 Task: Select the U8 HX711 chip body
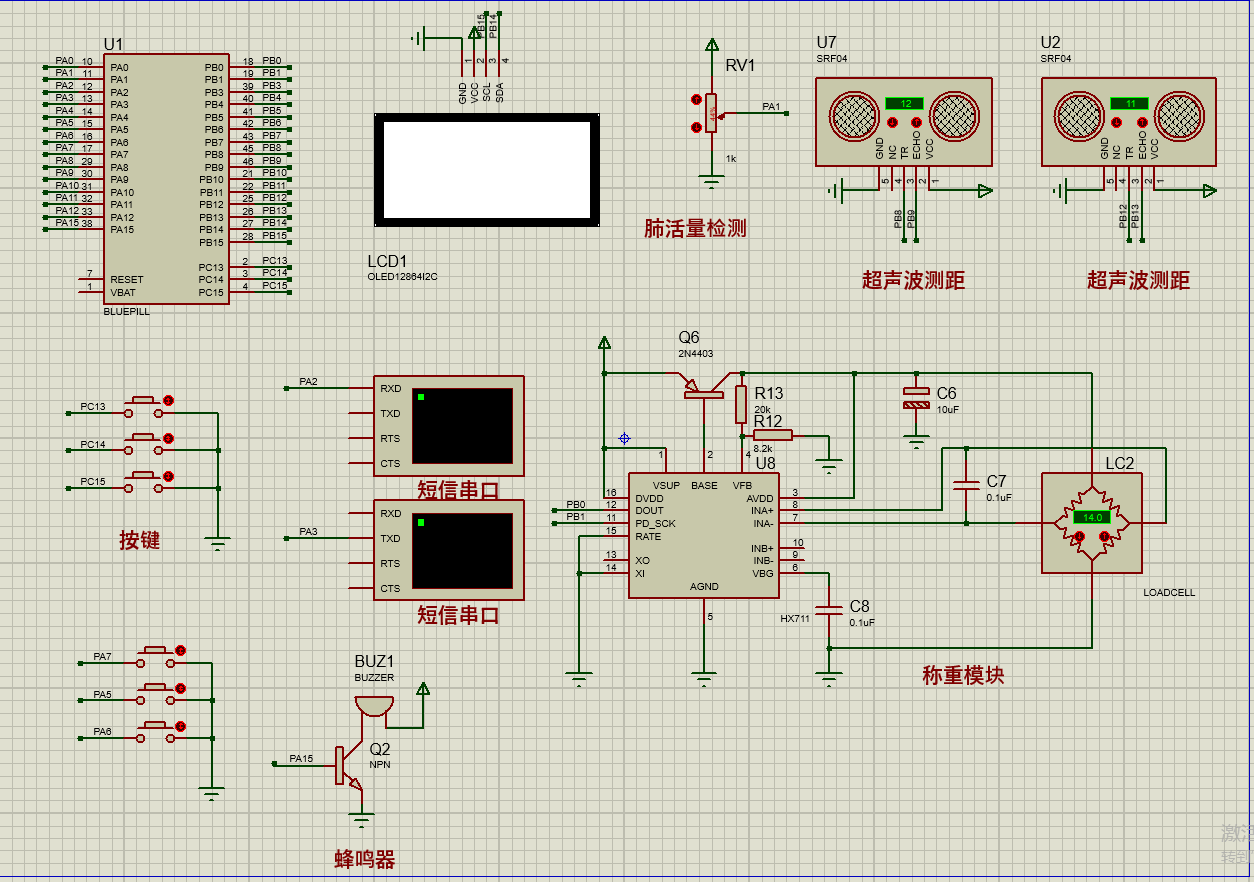pyautogui.click(x=704, y=535)
